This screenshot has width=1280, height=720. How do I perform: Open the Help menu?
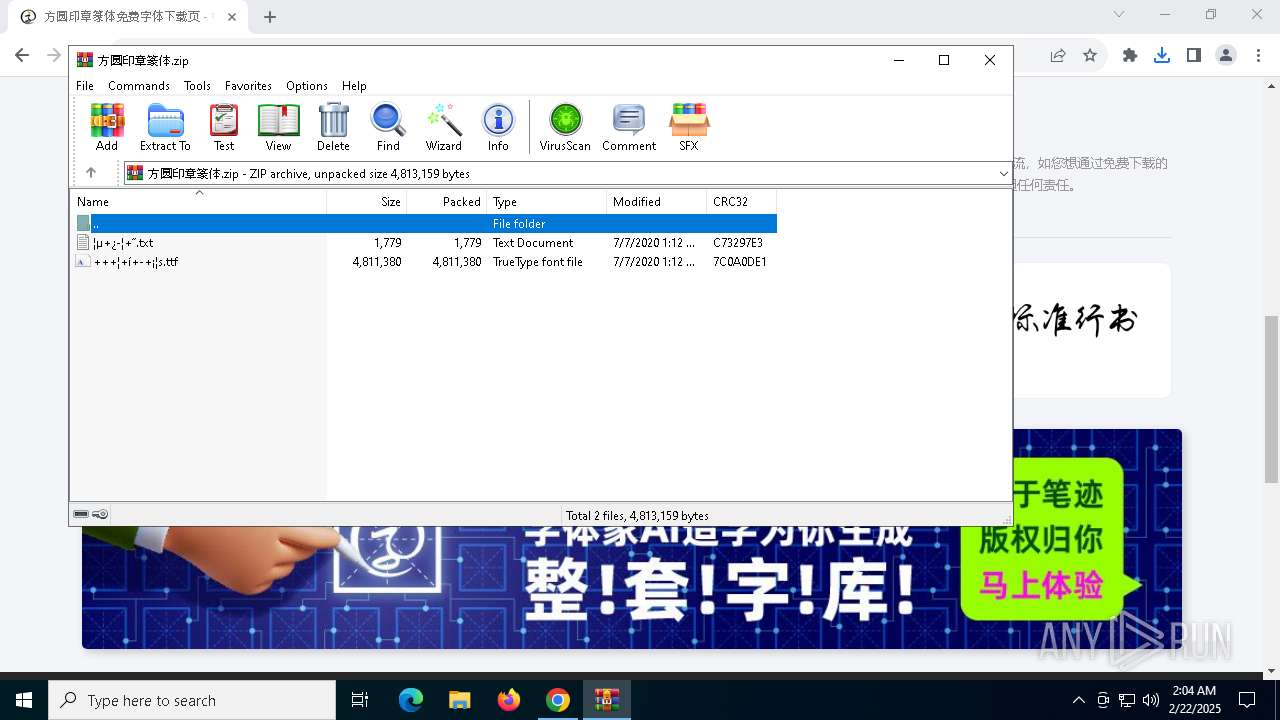click(x=354, y=86)
